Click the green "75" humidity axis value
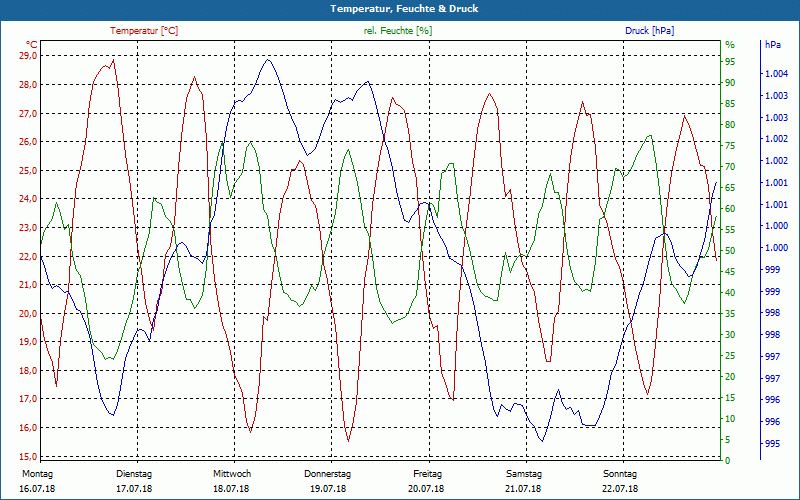 pos(730,145)
